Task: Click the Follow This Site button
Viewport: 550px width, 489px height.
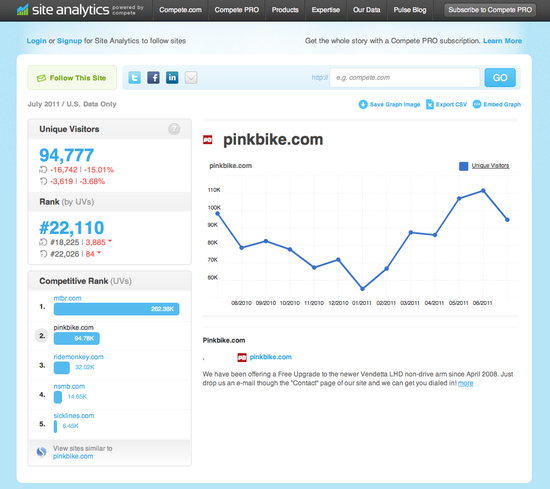Action: click(x=72, y=78)
